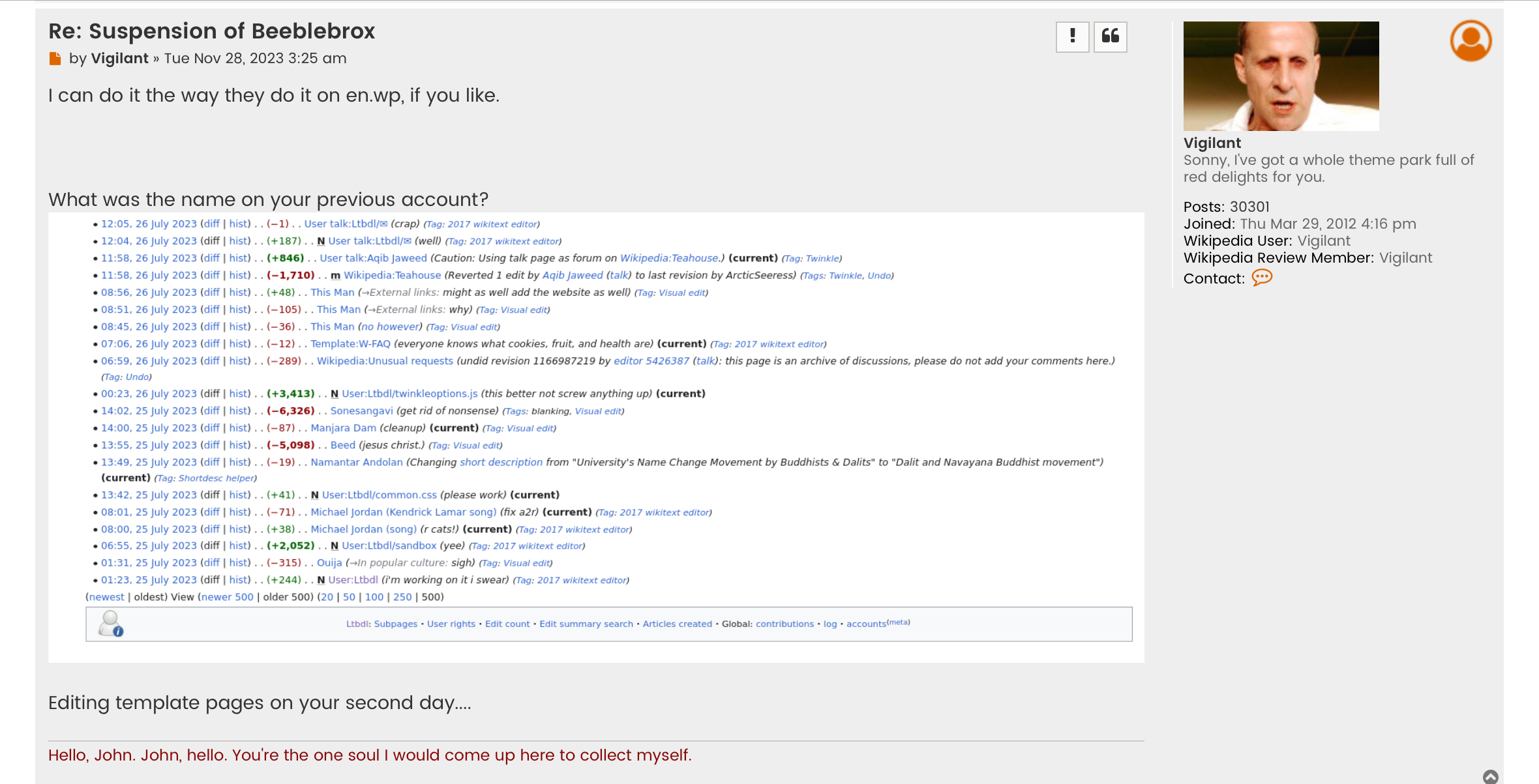This screenshot has height=784, width=1539.
Task: Reply with quote icon button
Action: click(1111, 36)
